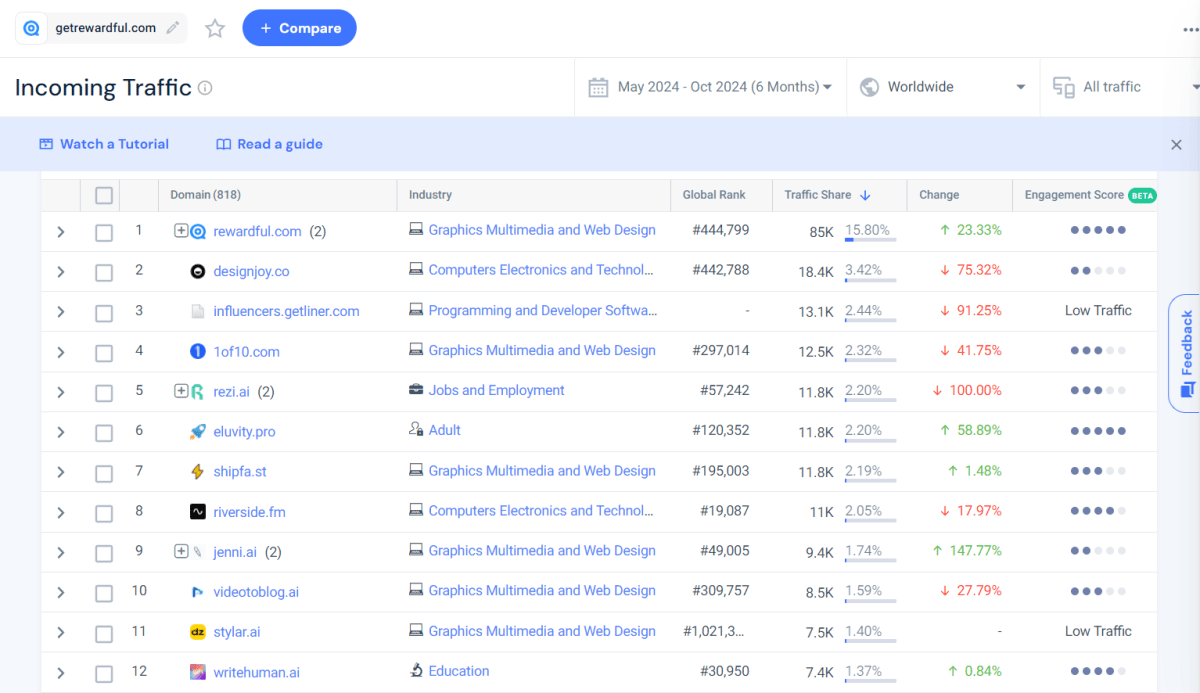Click the calendar icon beside the date range
The height and width of the screenshot is (693, 1200).
598,87
